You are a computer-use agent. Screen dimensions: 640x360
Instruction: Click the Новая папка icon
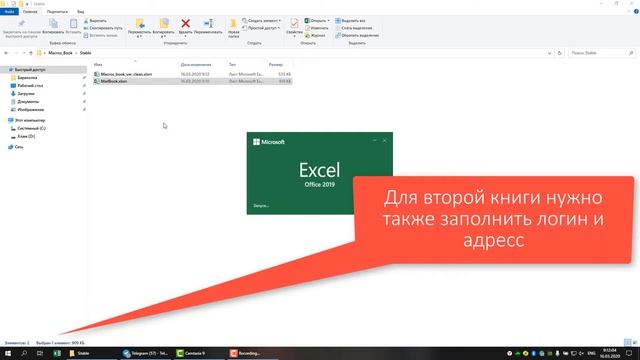coord(233,24)
